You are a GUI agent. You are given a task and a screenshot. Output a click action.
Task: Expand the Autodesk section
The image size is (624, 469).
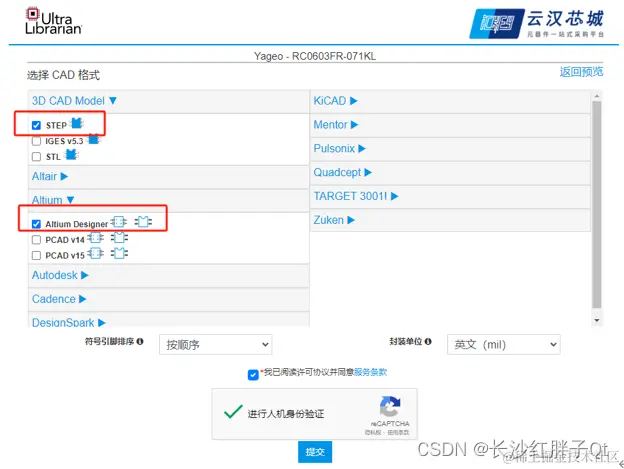[60, 275]
